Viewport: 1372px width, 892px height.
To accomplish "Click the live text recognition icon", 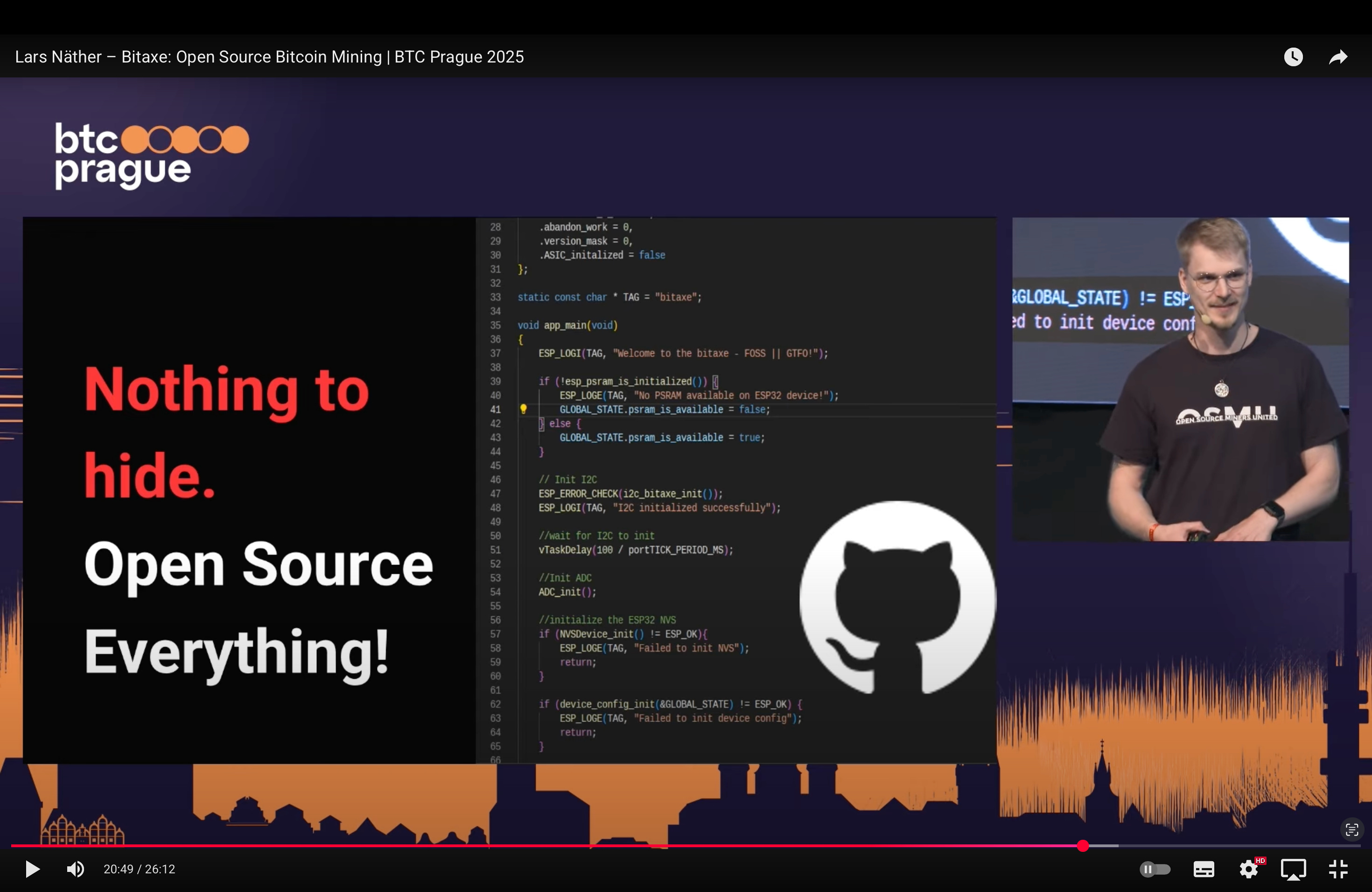I will pyautogui.click(x=1352, y=830).
